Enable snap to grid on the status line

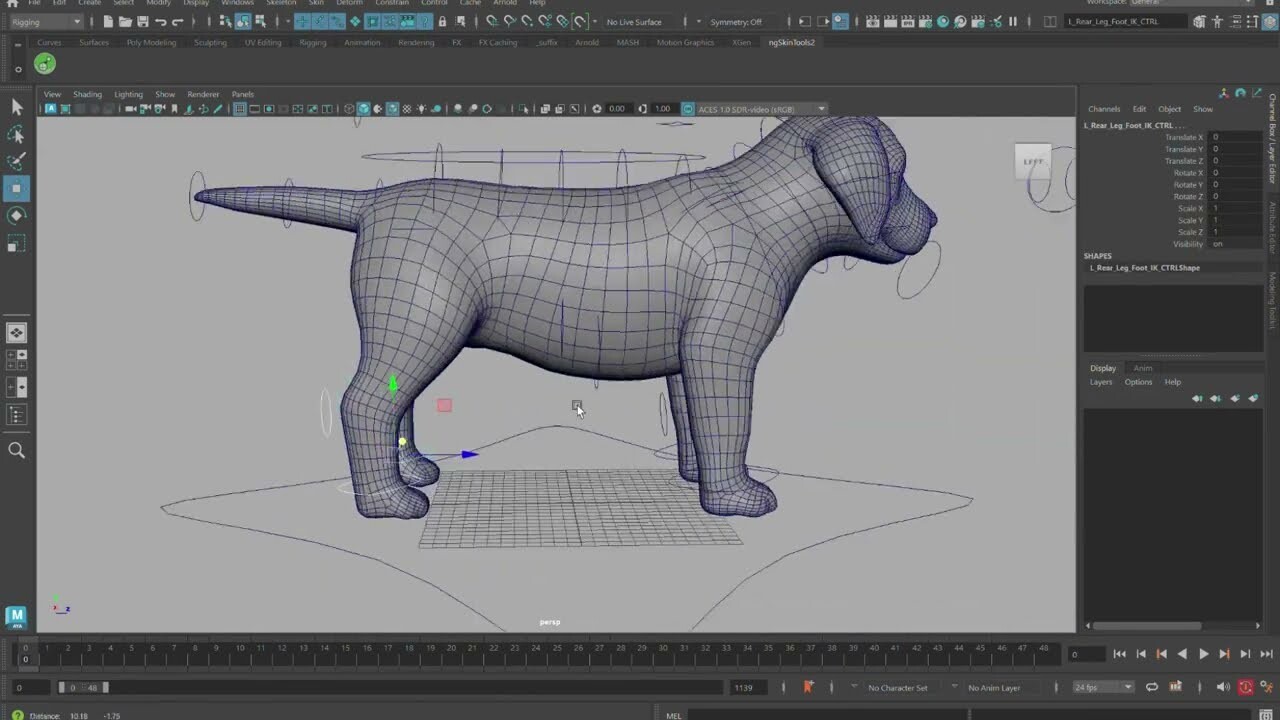coord(491,21)
